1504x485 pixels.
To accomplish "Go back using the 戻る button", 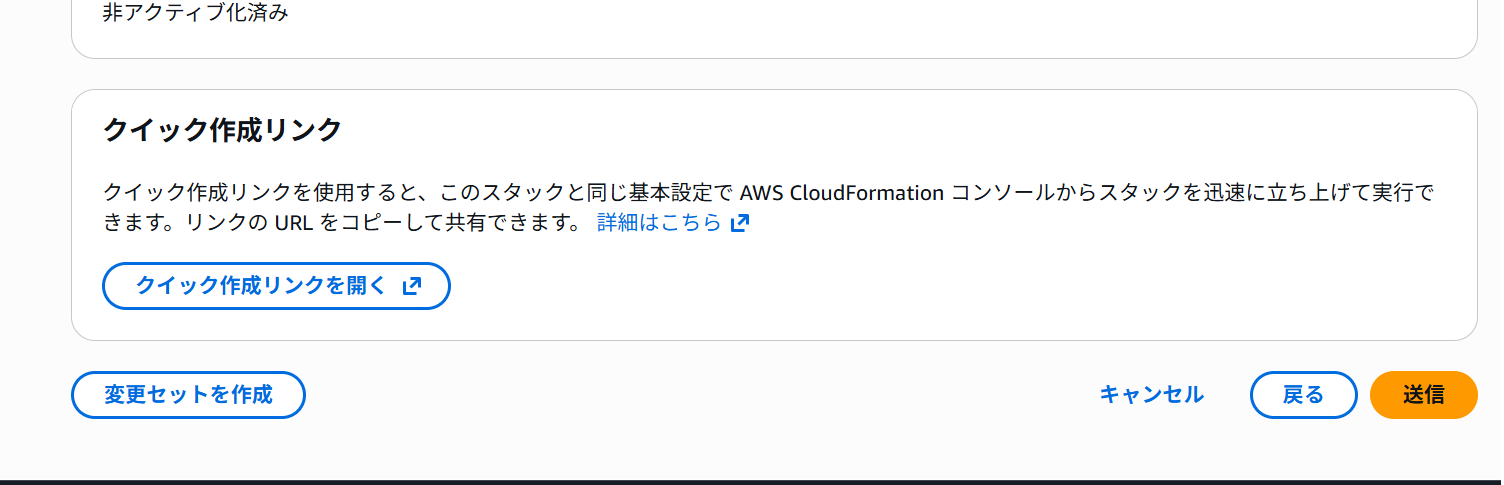I will [1303, 395].
